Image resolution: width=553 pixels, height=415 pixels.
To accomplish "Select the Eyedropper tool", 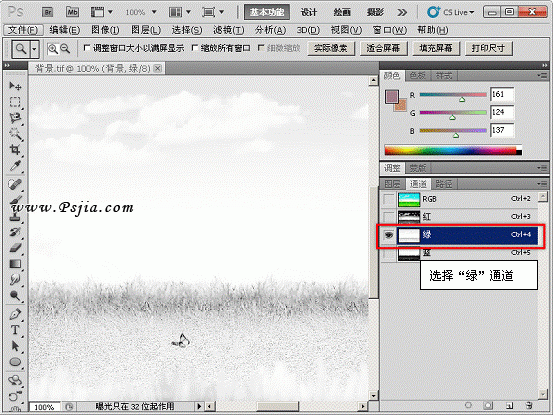I will 15,165.
